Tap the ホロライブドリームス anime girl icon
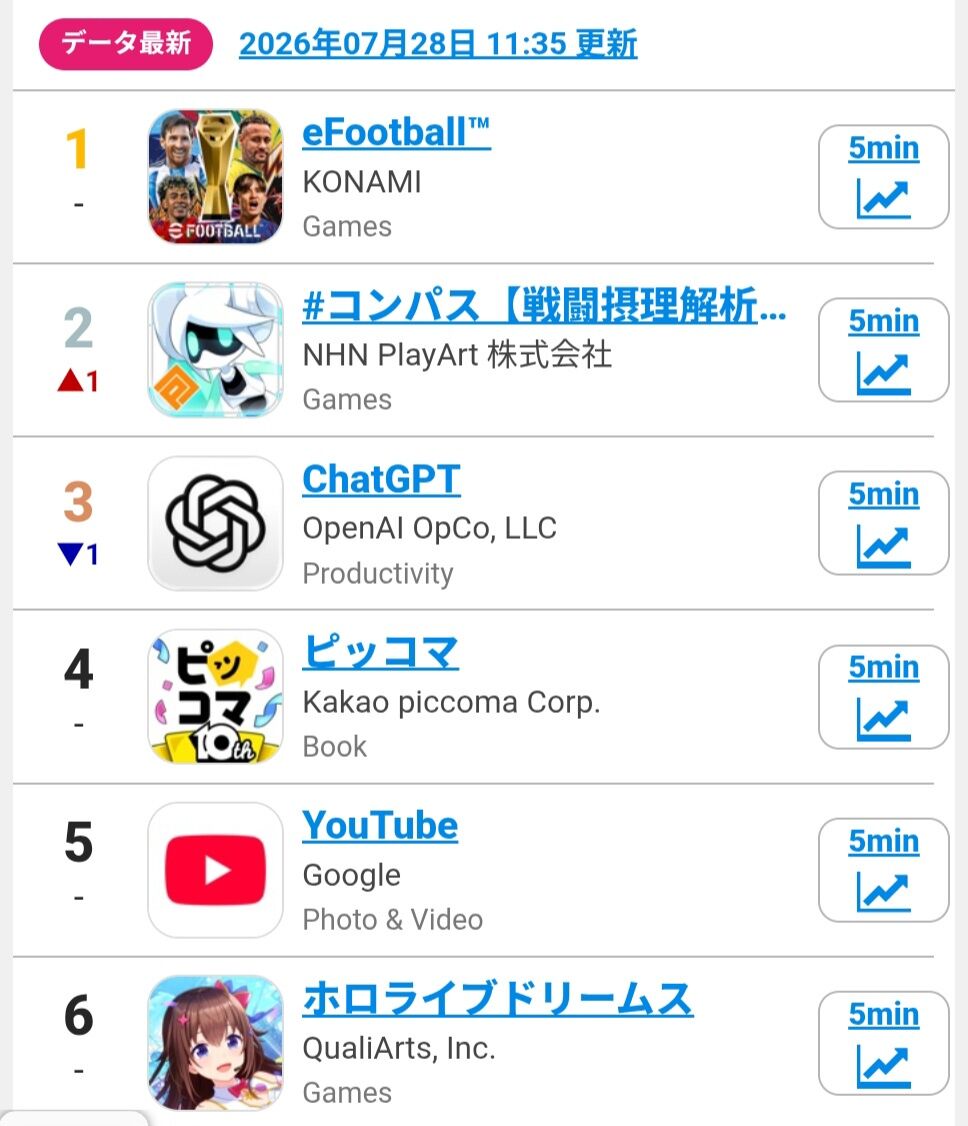This screenshot has width=968, height=1126. click(x=215, y=1043)
